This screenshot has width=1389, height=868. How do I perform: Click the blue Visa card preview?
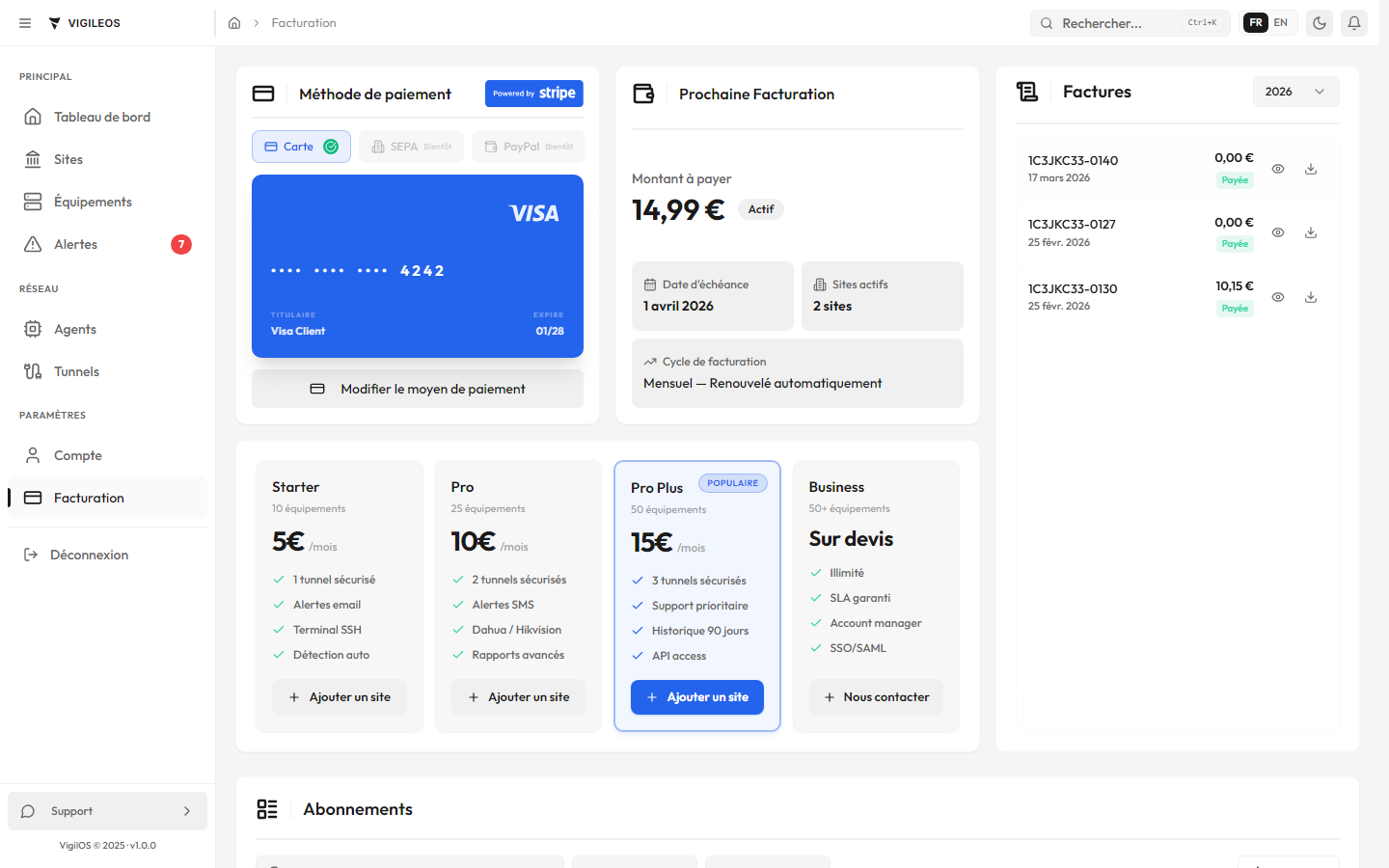coord(418,266)
